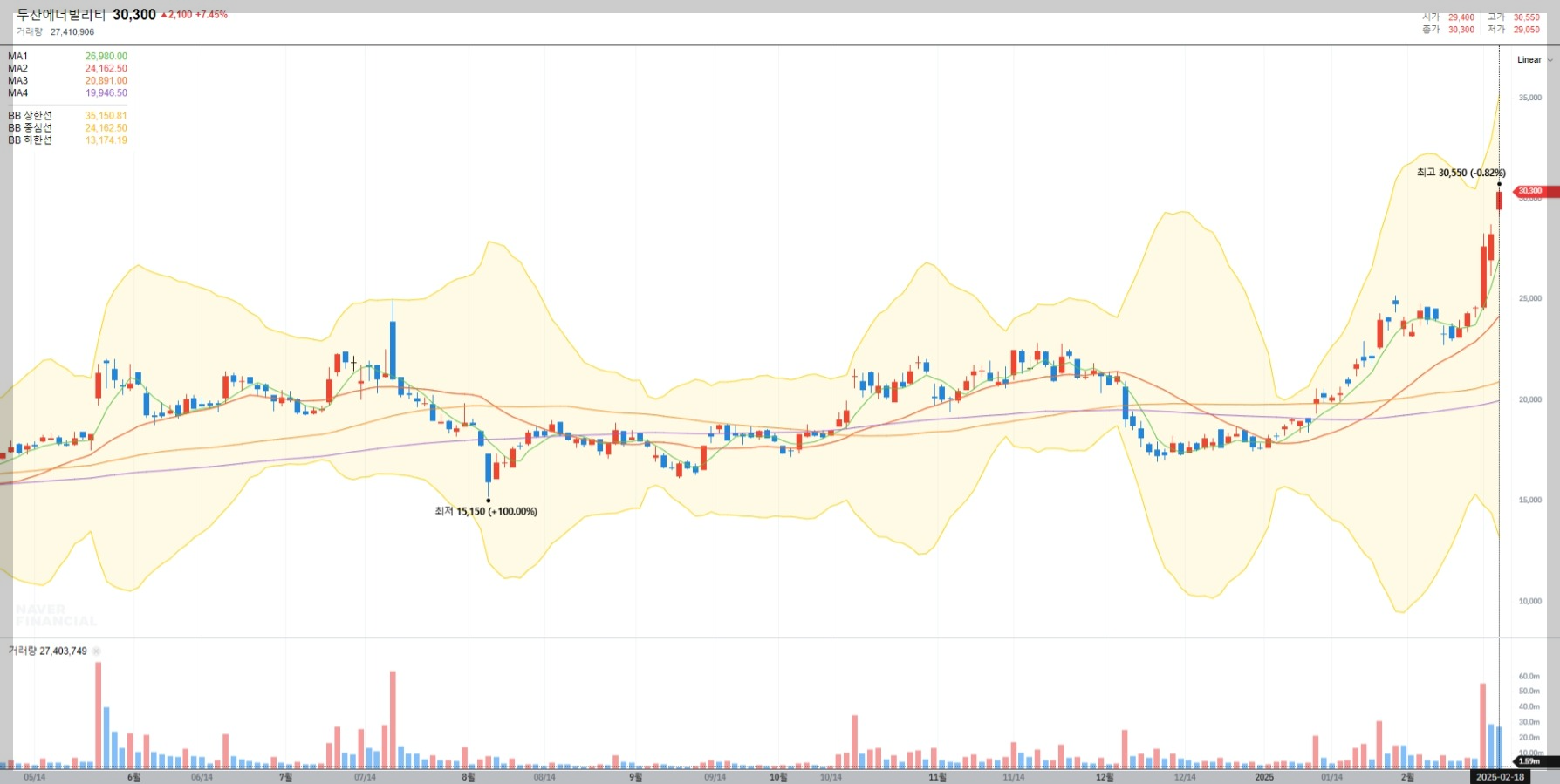Screen dimensions: 1560x784
Task: Click the 60.0m volume axis label
Action: [x=1529, y=677]
